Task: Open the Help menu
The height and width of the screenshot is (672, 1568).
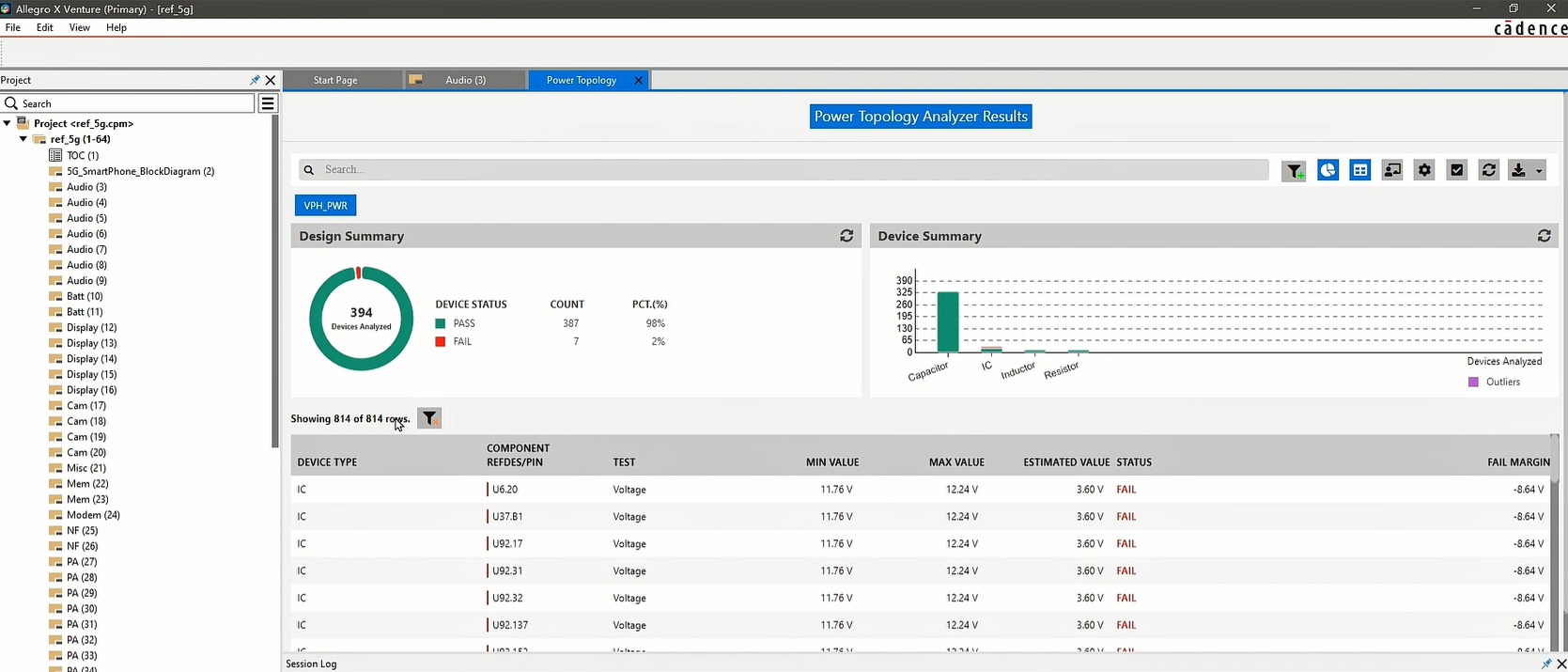Action: coord(116,27)
